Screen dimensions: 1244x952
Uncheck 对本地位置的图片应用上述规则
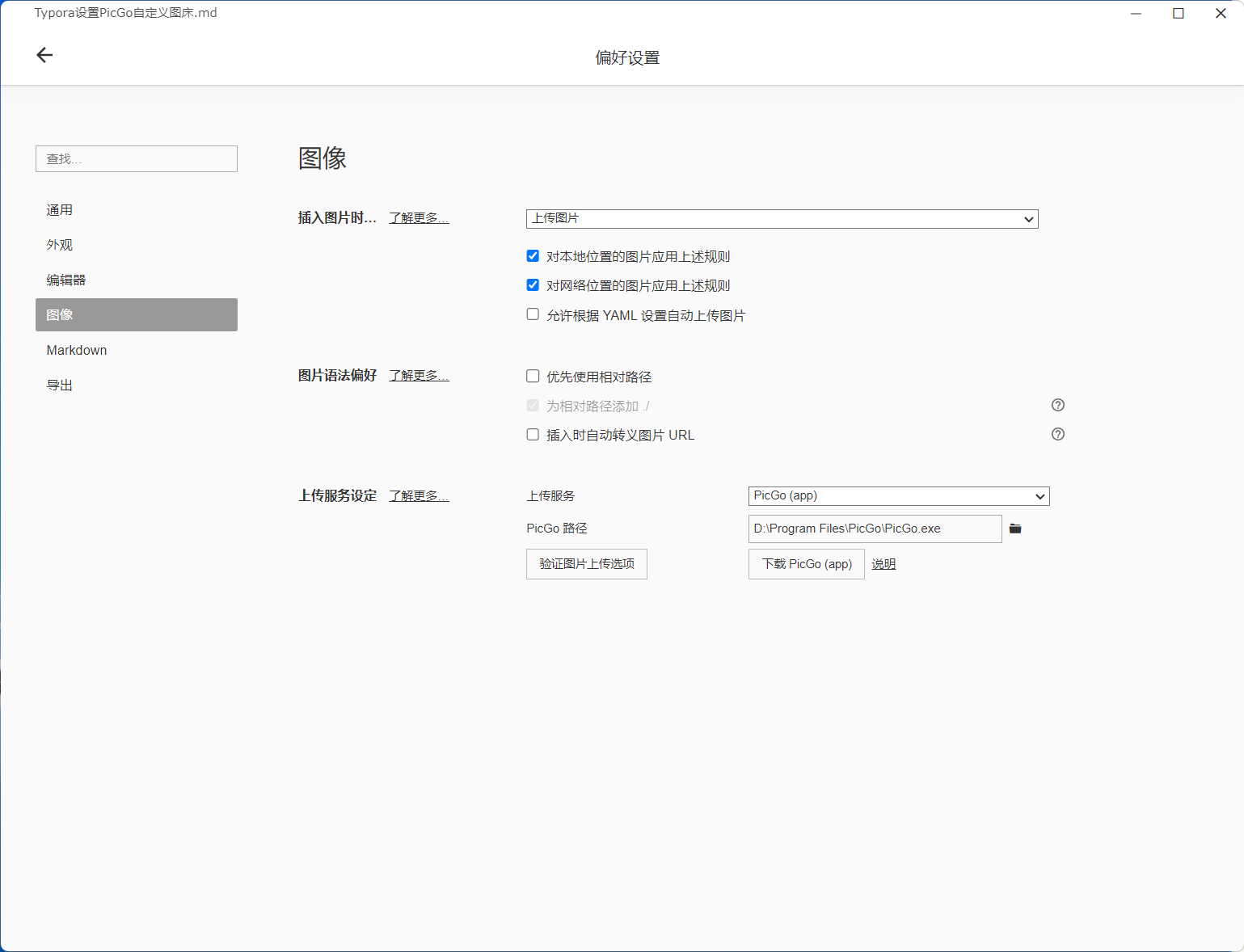point(533,256)
